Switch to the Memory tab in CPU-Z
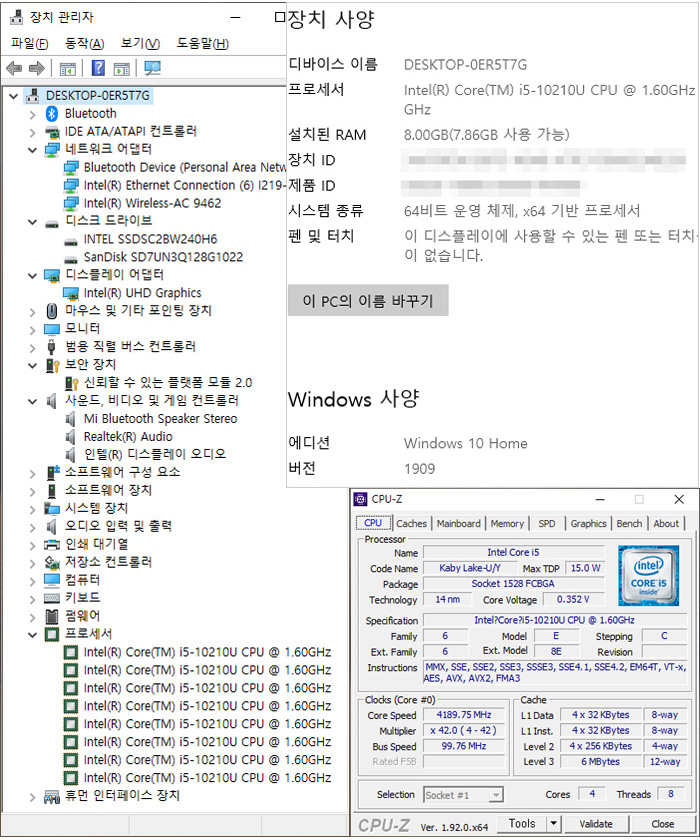This screenshot has height=840, width=700. (x=507, y=523)
